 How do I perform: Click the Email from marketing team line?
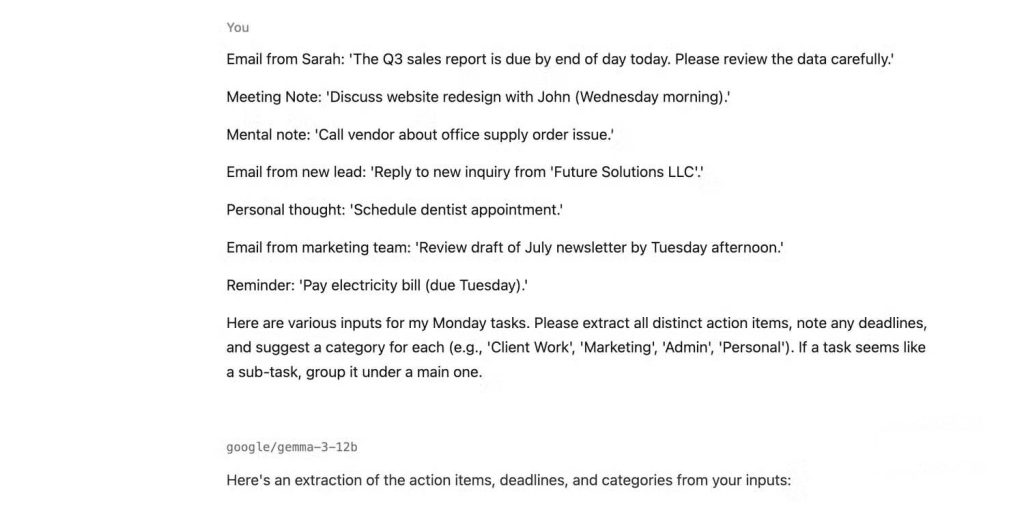(x=505, y=248)
